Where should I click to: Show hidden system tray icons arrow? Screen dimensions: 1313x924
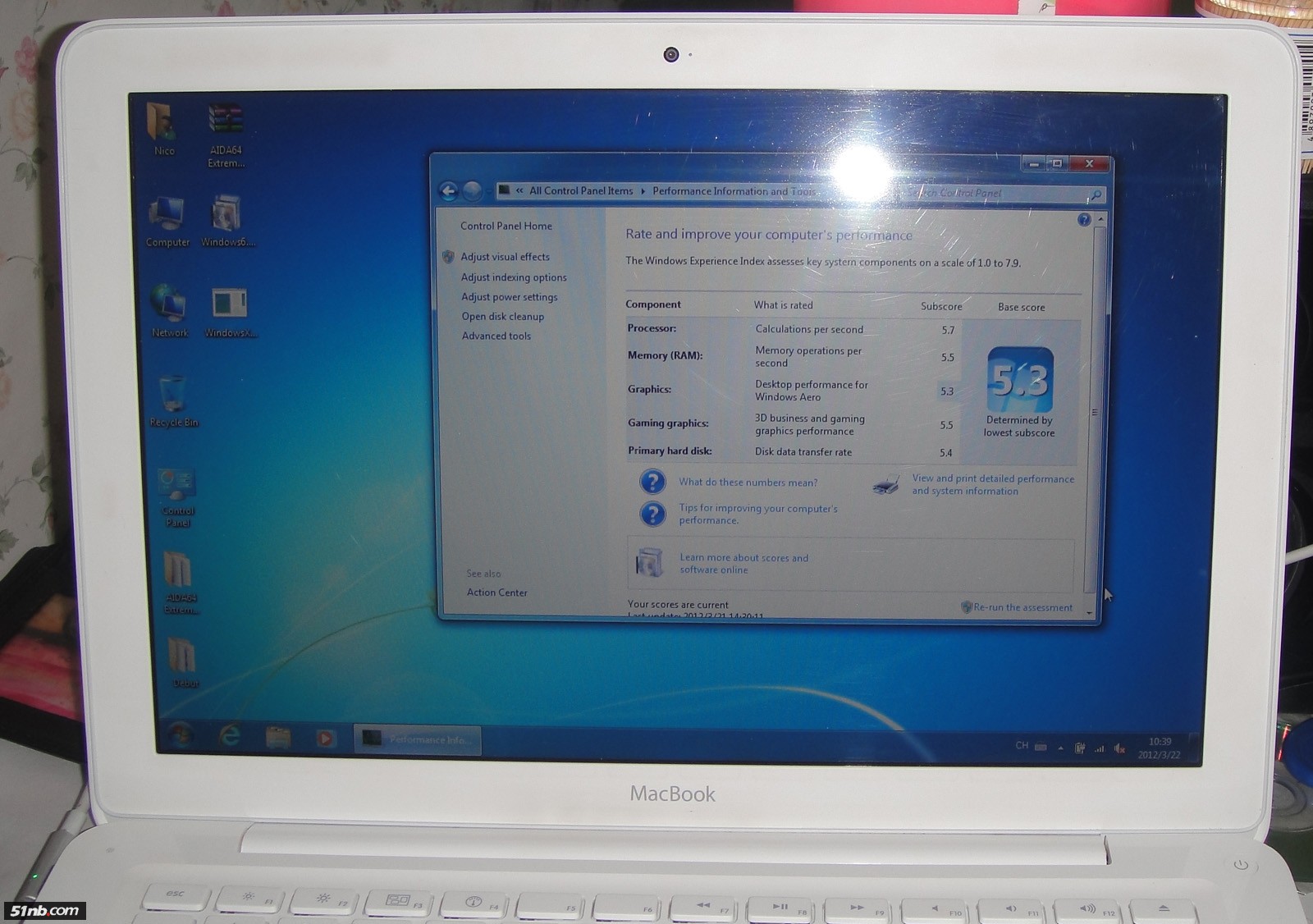(1060, 748)
